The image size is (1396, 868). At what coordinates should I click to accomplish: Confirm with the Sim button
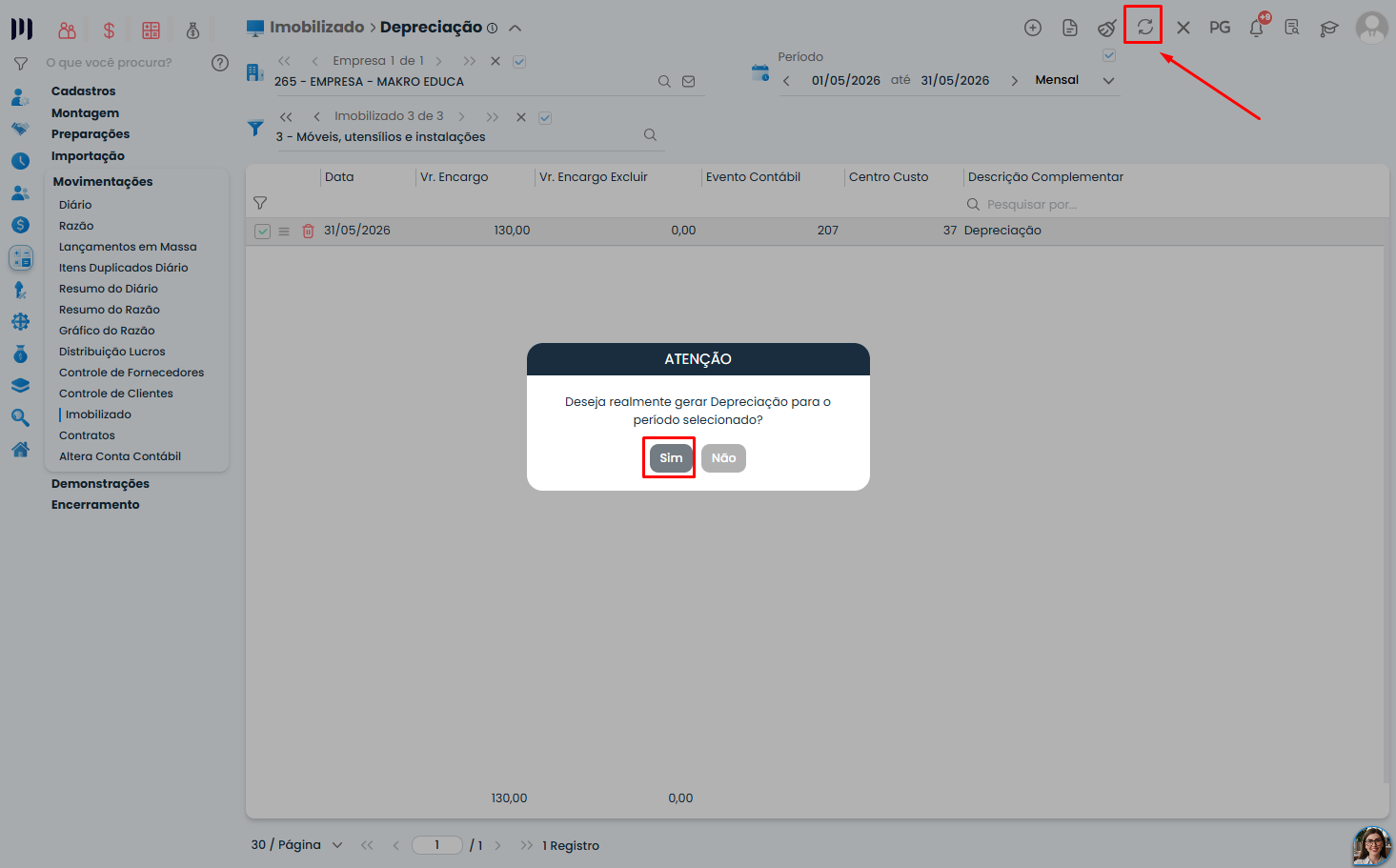671,458
